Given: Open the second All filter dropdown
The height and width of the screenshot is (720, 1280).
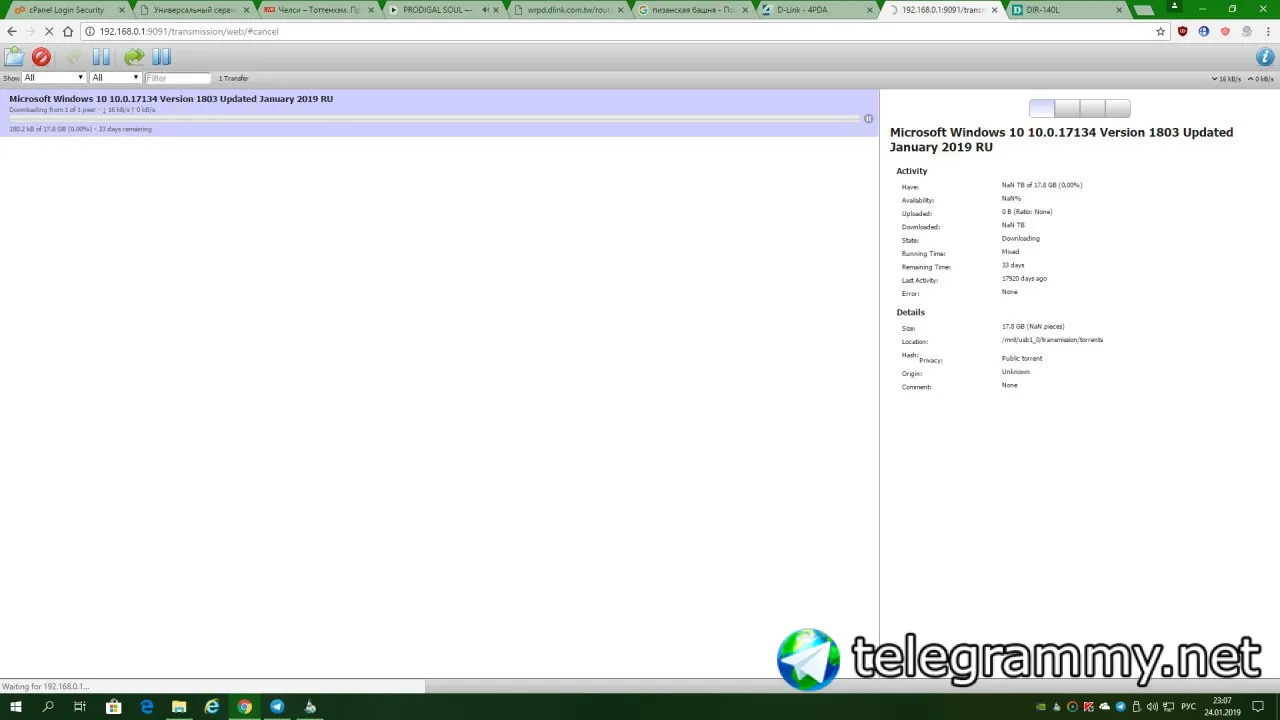Looking at the screenshot, I should (x=115, y=78).
